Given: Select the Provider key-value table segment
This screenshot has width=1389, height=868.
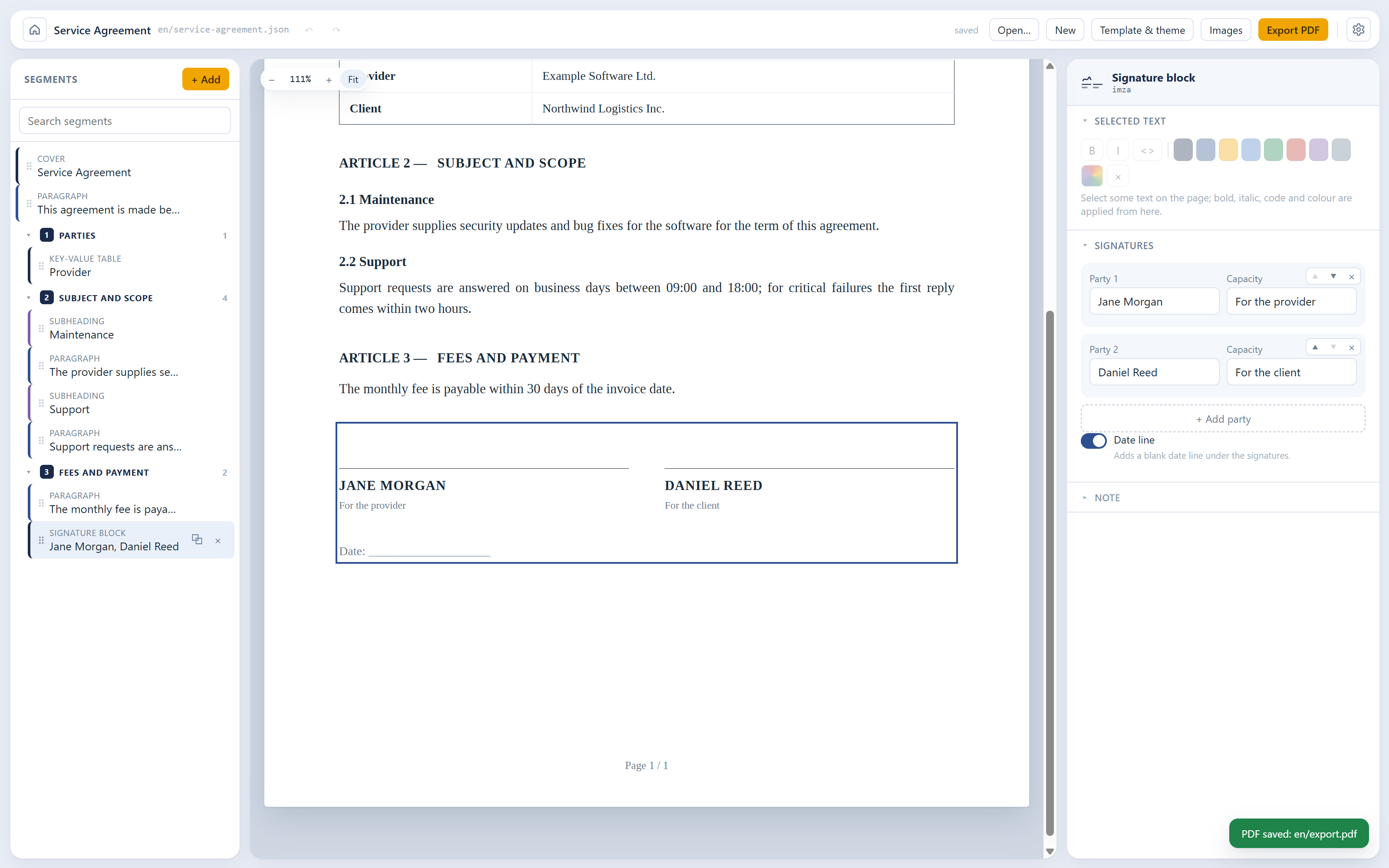Looking at the screenshot, I should 132,266.
